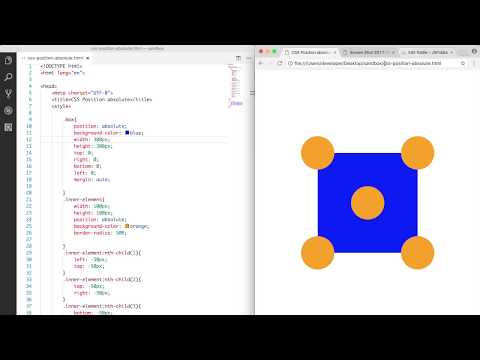Select the css-position-absolute.html editor tab

point(55,58)
